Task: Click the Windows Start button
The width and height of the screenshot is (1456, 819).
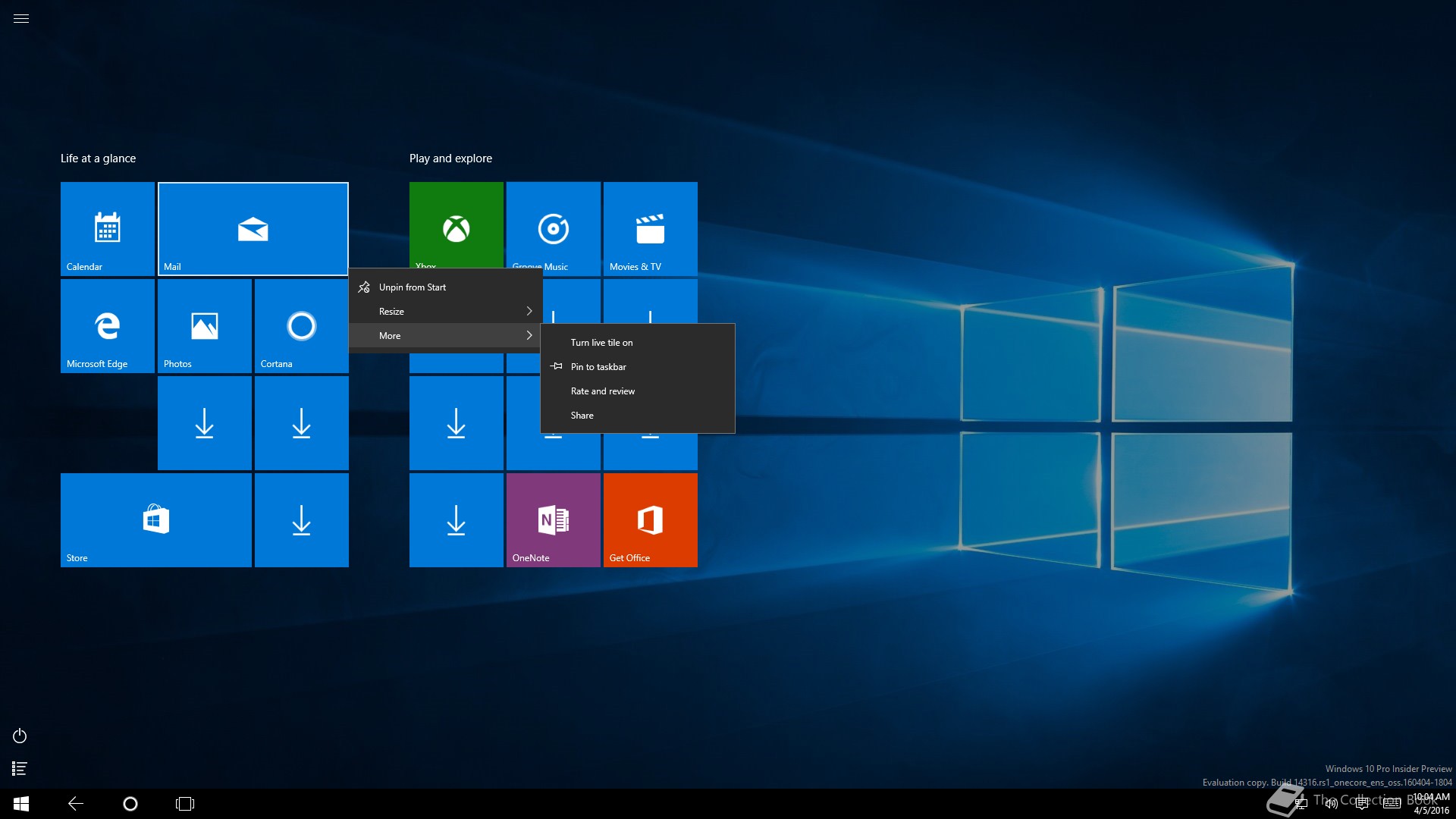Action: coord(21,804)
